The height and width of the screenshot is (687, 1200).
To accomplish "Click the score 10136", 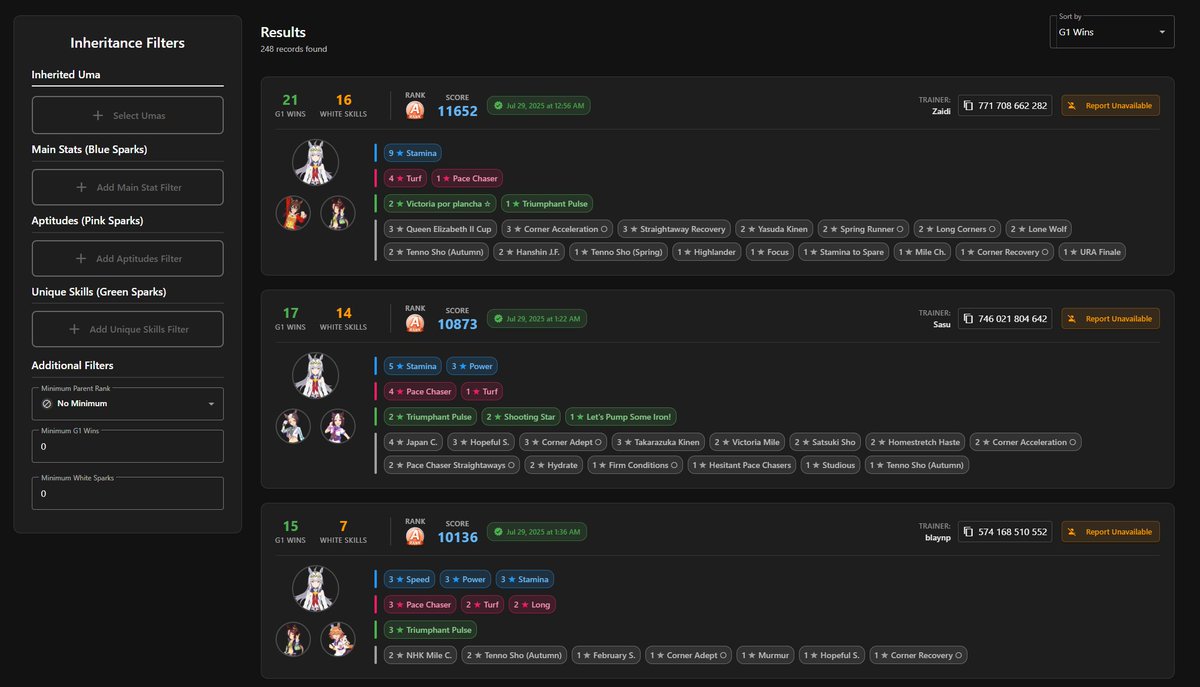I will [x=457, y=537].
